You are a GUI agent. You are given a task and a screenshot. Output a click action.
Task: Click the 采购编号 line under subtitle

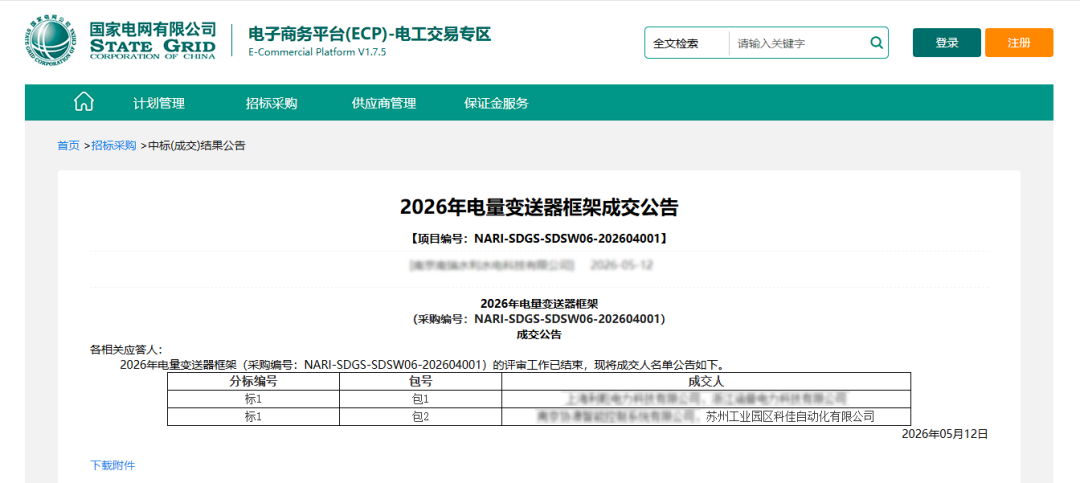(539, 319)
